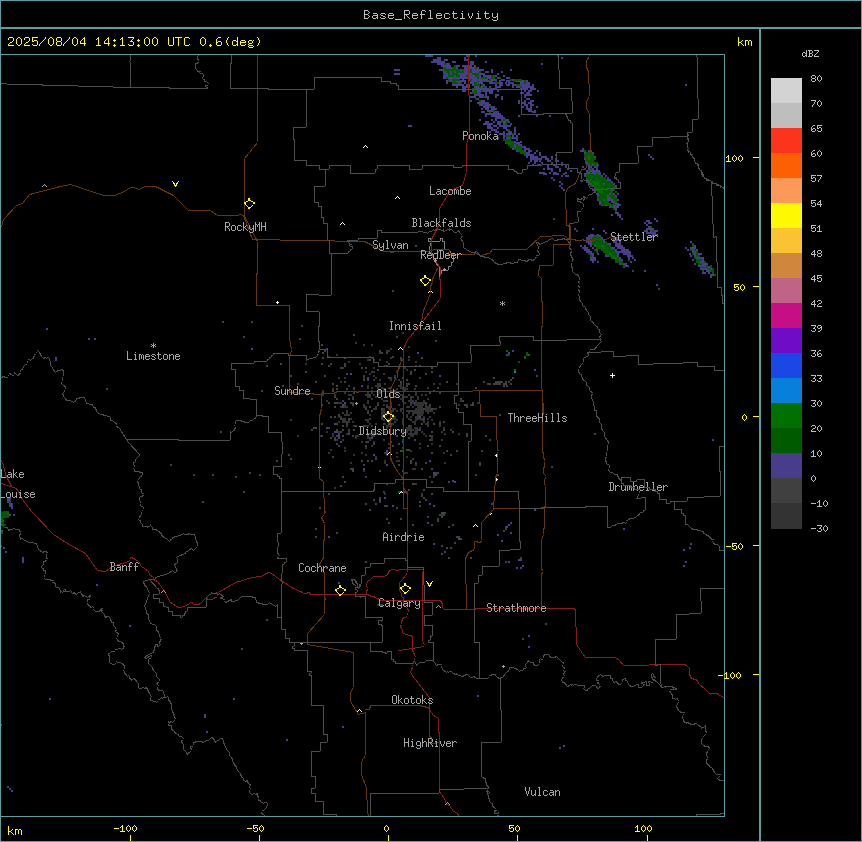Click the 80 value in the dBZ legend

click(x=816, y=79)
